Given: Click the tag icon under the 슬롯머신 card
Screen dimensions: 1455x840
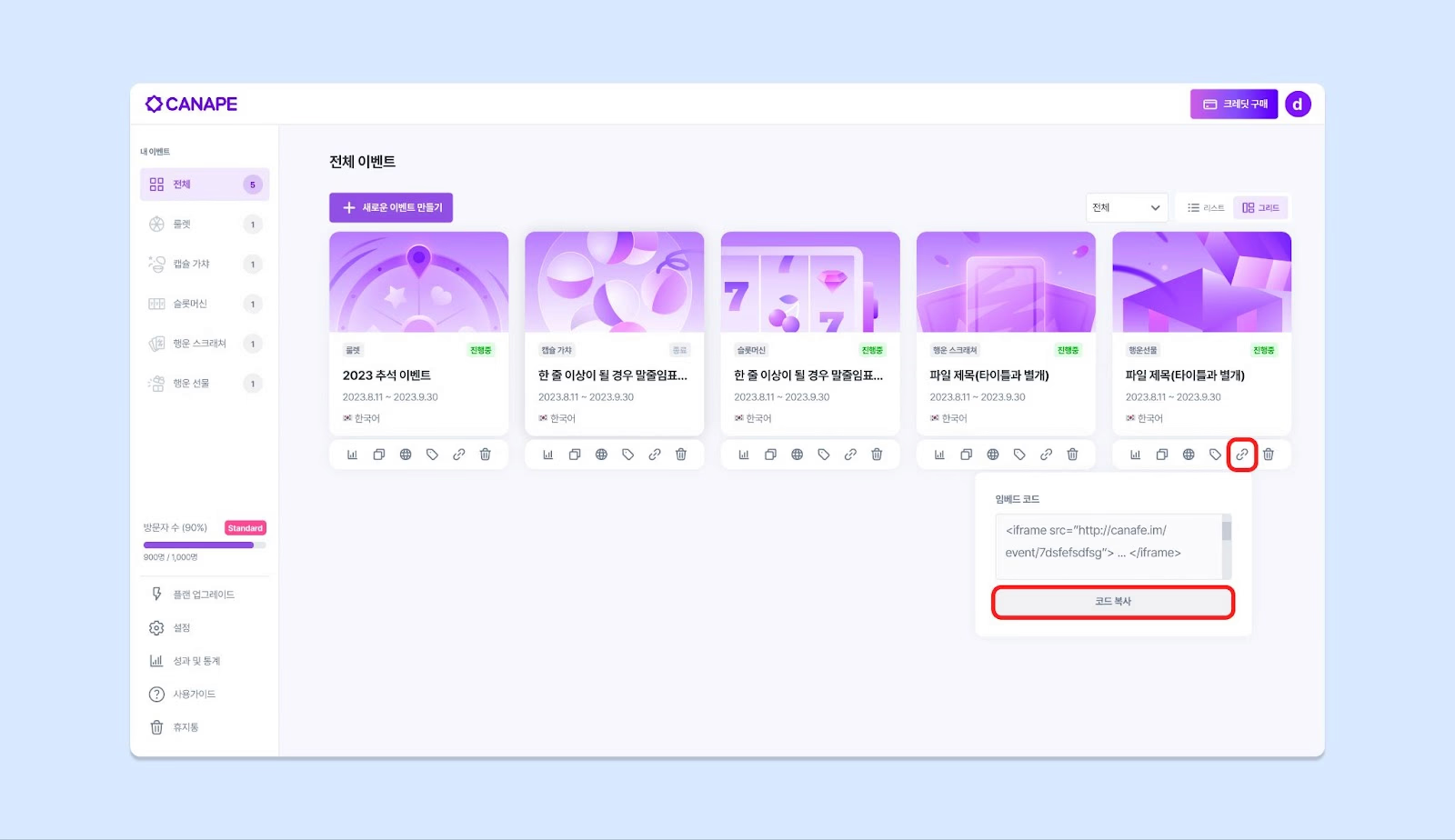Looking at the screenshot, I should (x=824, y=455).
